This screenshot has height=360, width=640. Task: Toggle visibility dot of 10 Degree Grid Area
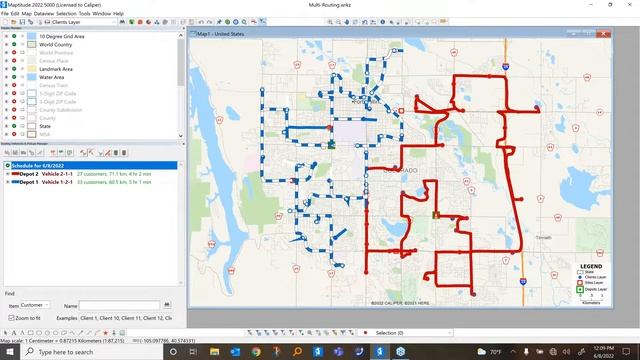pyautogui.click(x=14, y=36)
